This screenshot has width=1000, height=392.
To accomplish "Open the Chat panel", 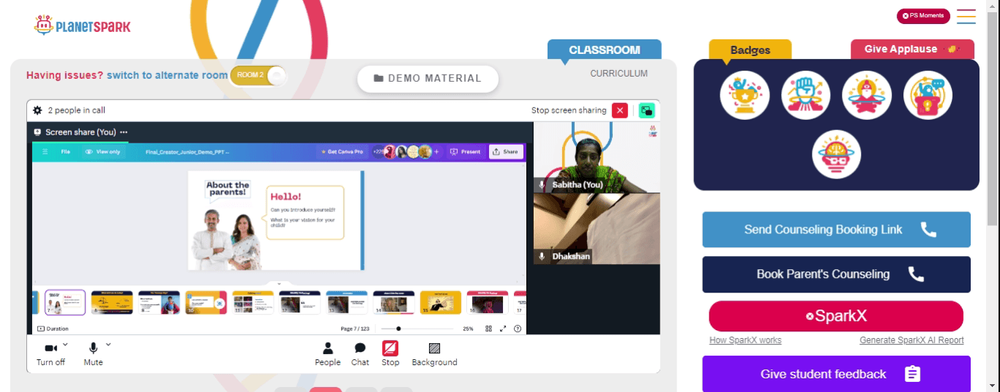I will click(x=360, y=354).
